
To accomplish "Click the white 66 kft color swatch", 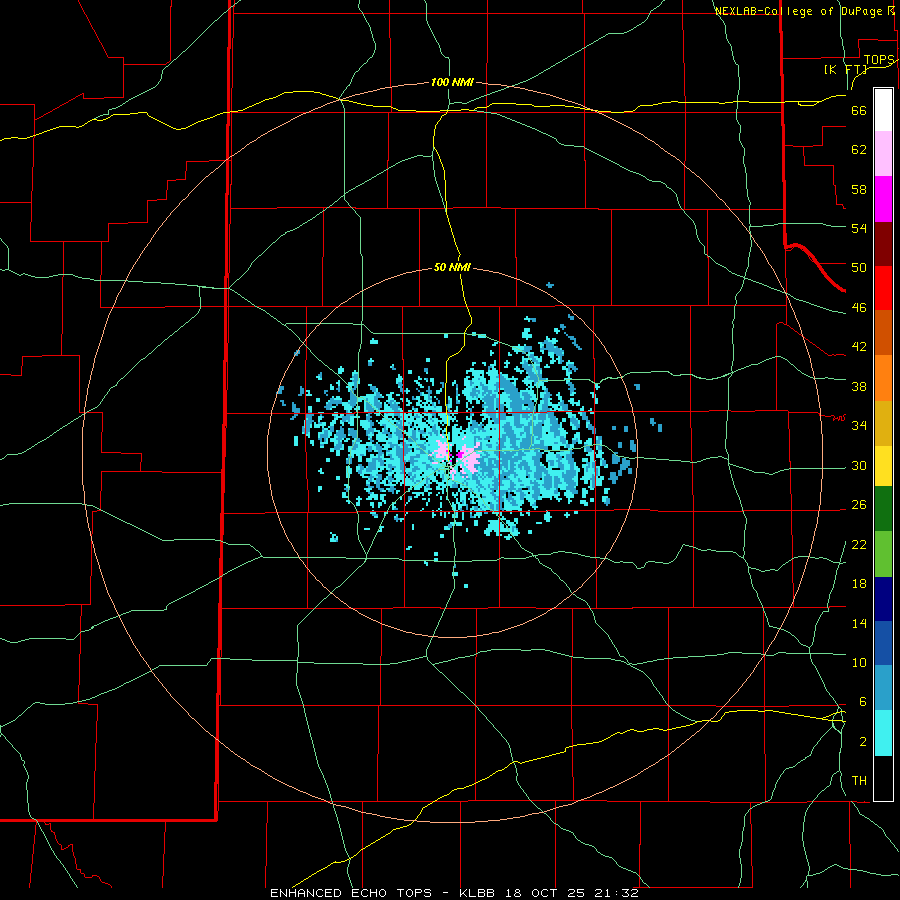I will click(883, 110).
